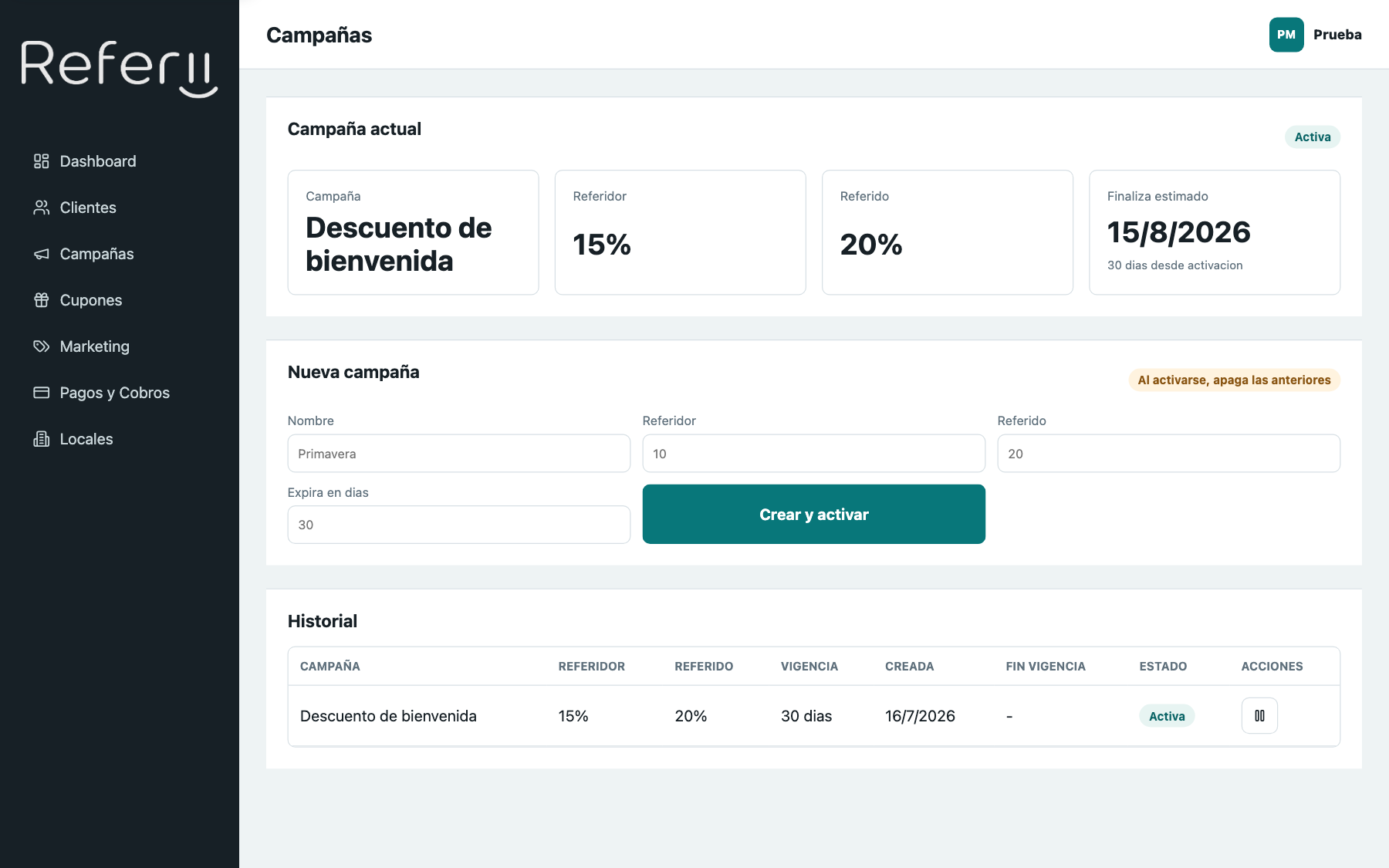
Task: Click the Referu logo
Action: pyautogui.click(x=120, y=69)
